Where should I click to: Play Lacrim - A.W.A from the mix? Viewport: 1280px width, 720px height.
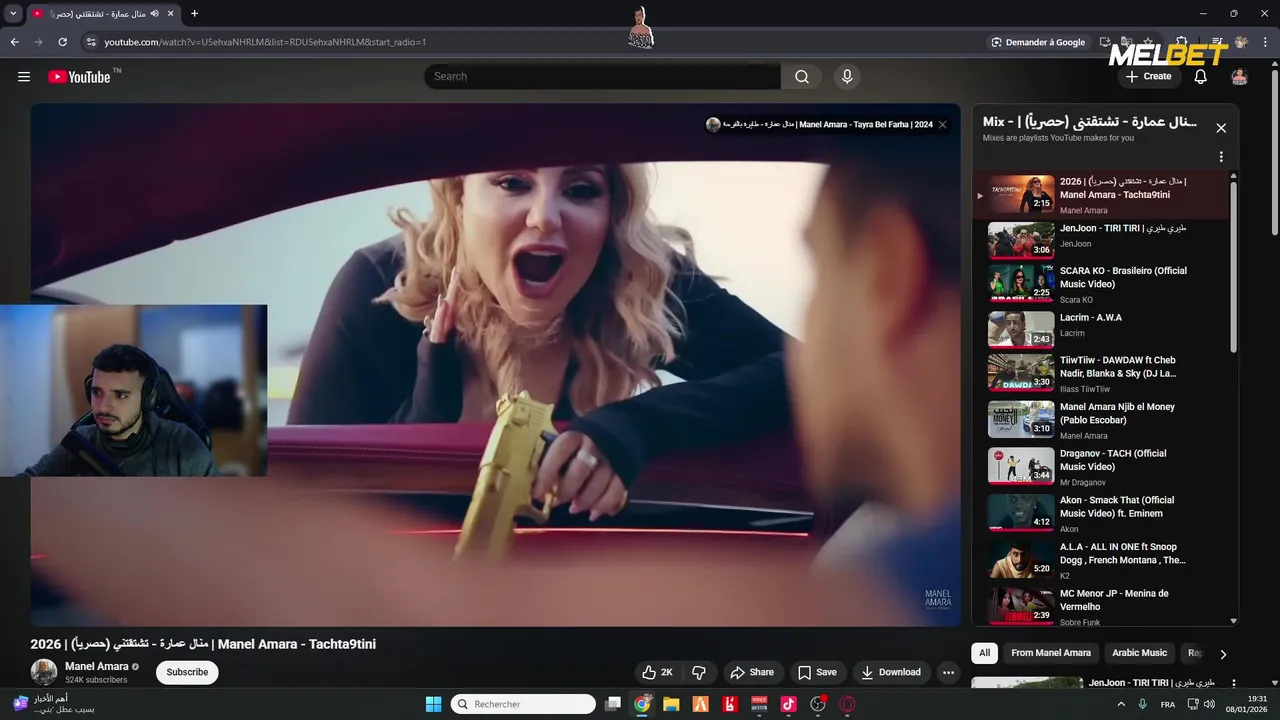coord(1100,329)
